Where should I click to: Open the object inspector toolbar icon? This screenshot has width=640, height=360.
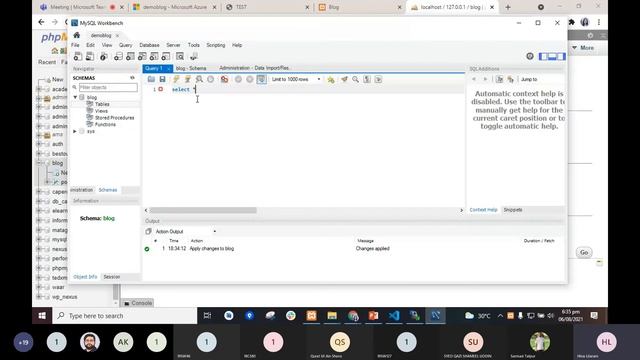click(104, 57)
